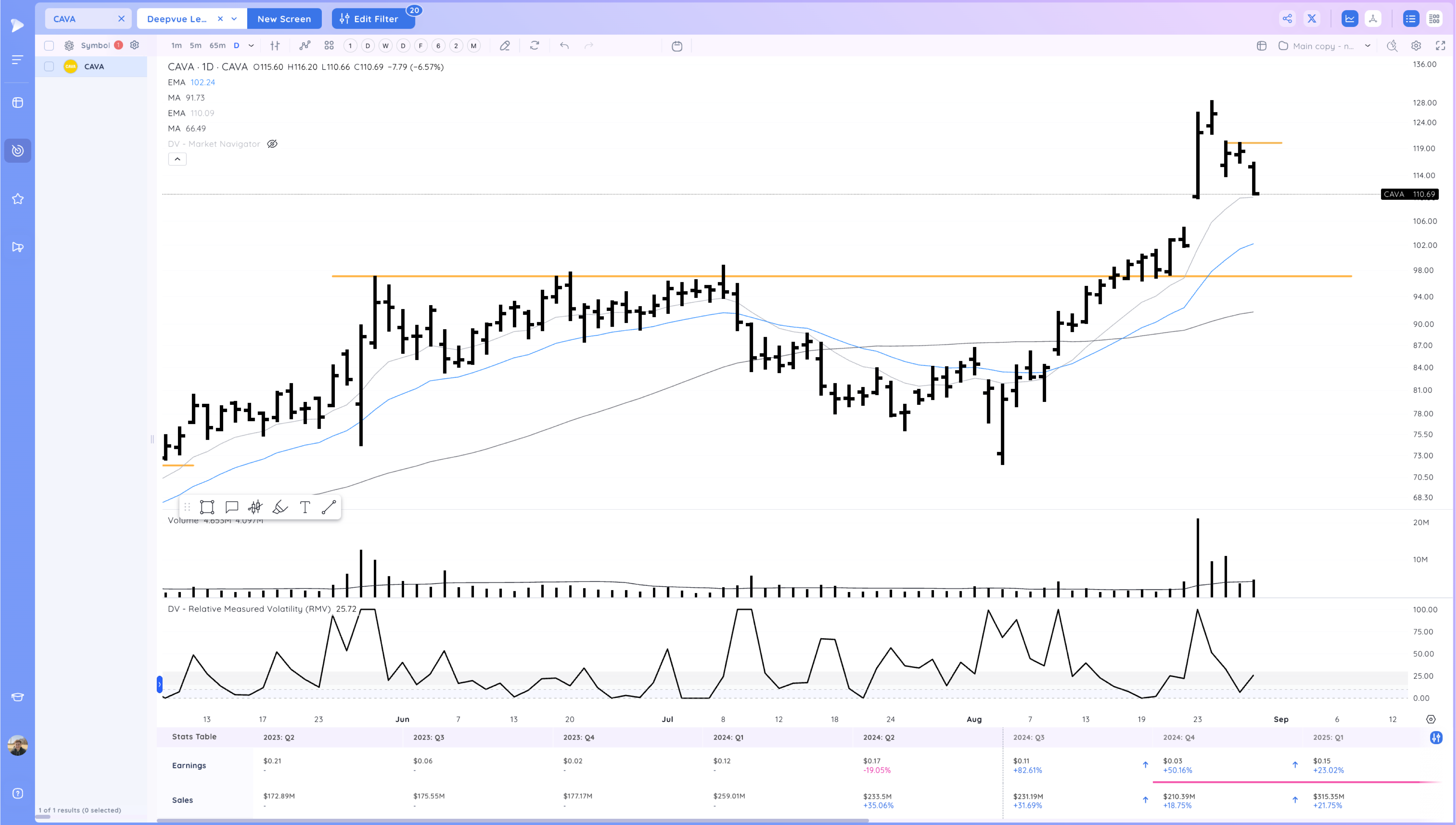Switch to the Deepvue Le... screen tab
1456x825 pixels.
point(177,19)
